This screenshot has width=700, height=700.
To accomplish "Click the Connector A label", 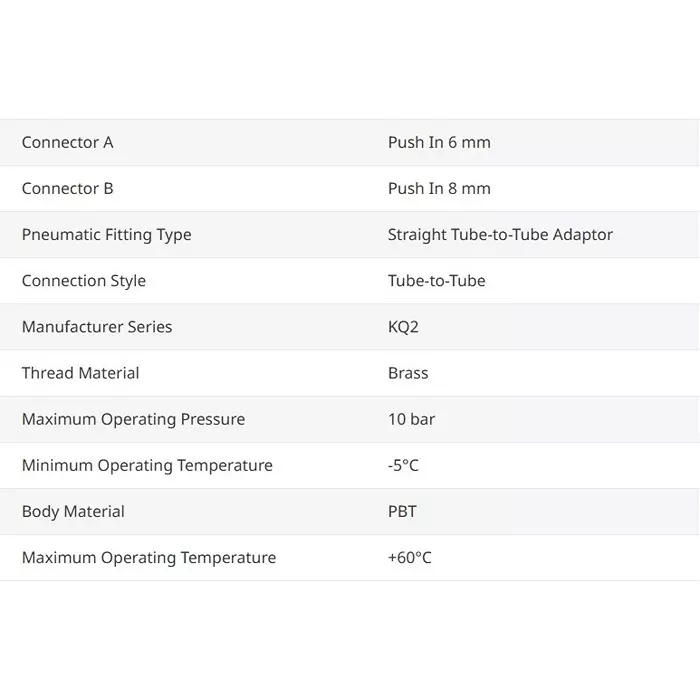I will click(68, 142).
